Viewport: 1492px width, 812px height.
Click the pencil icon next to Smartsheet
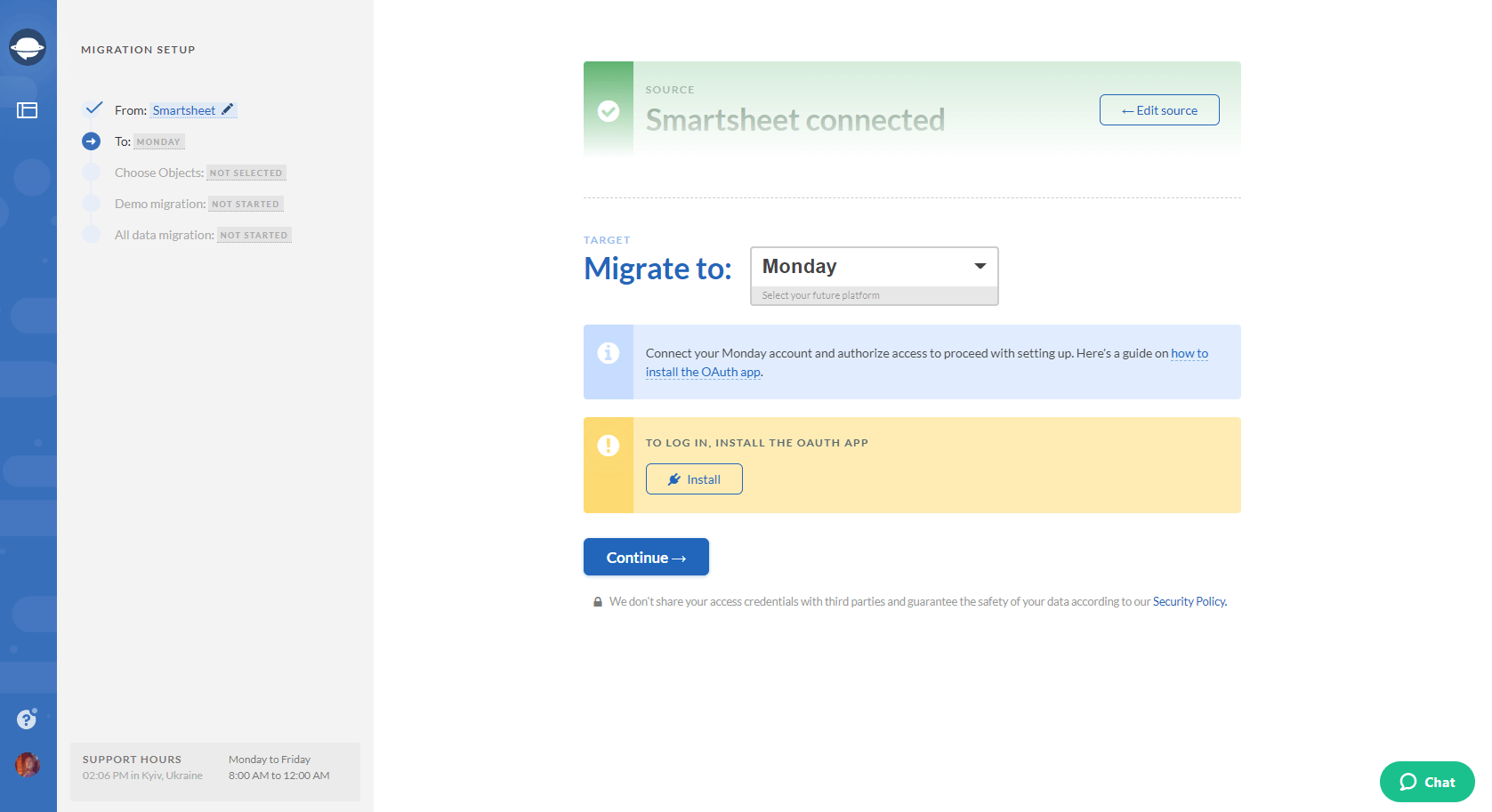pyautogui.click(x=228, y=109)
